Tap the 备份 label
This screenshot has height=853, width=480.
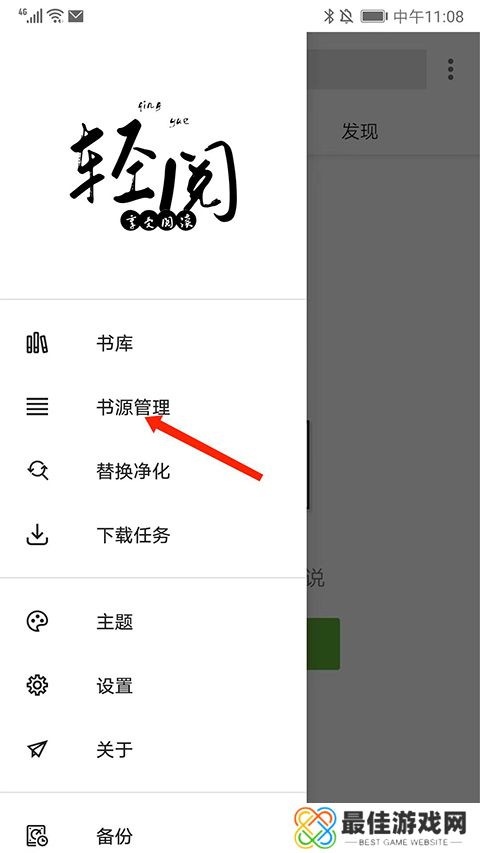[x=115, y=835]
